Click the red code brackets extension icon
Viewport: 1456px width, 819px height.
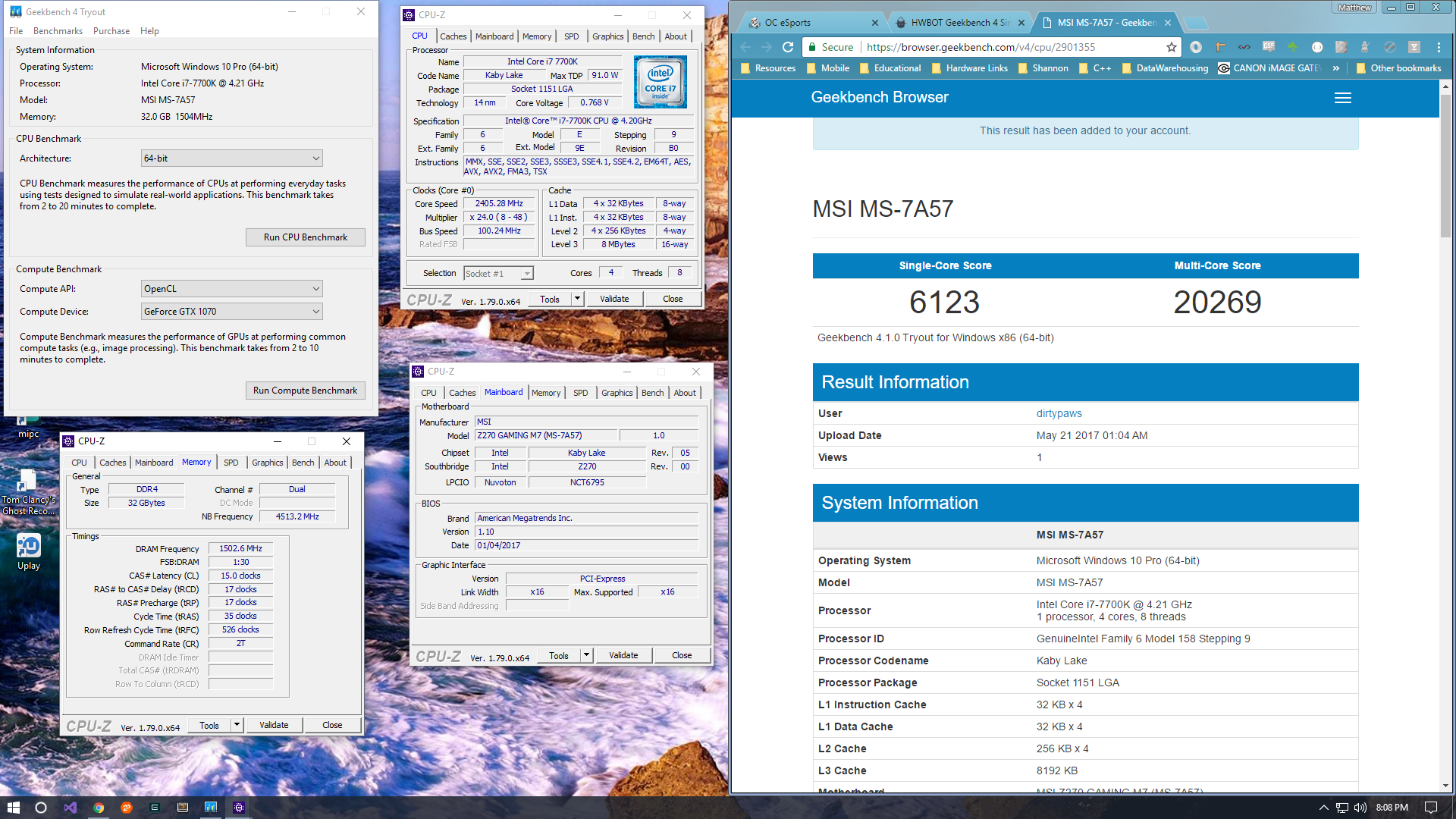click(1244, 47)
